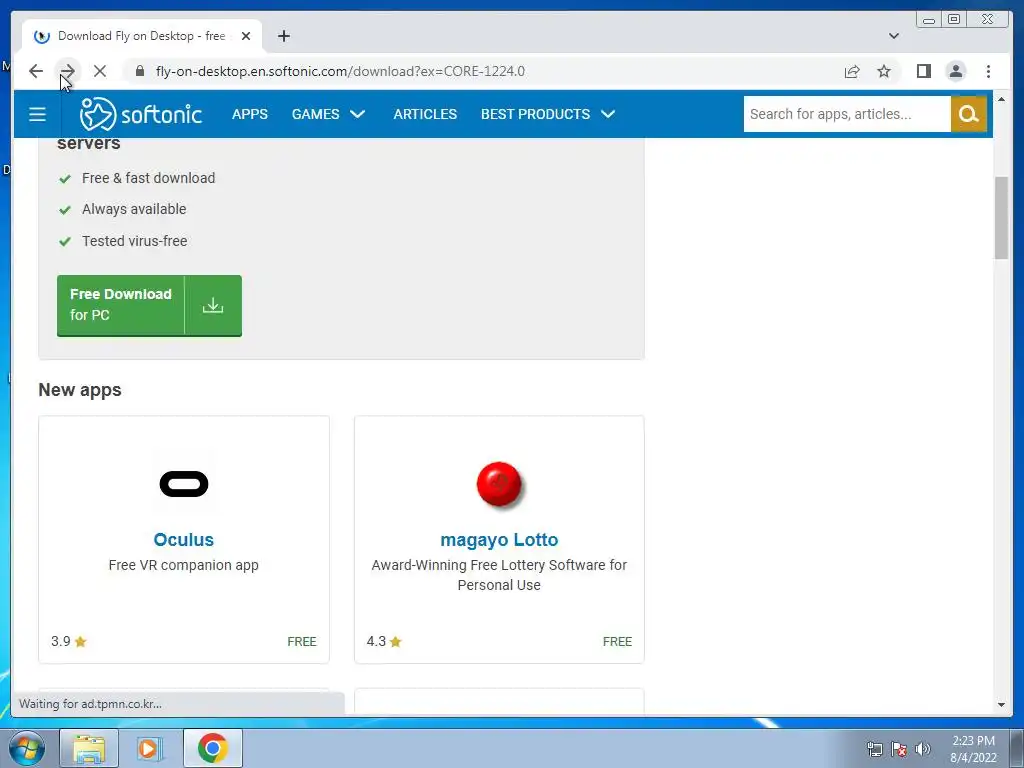Open the Windows Start menu

click(x=27, y=748)
